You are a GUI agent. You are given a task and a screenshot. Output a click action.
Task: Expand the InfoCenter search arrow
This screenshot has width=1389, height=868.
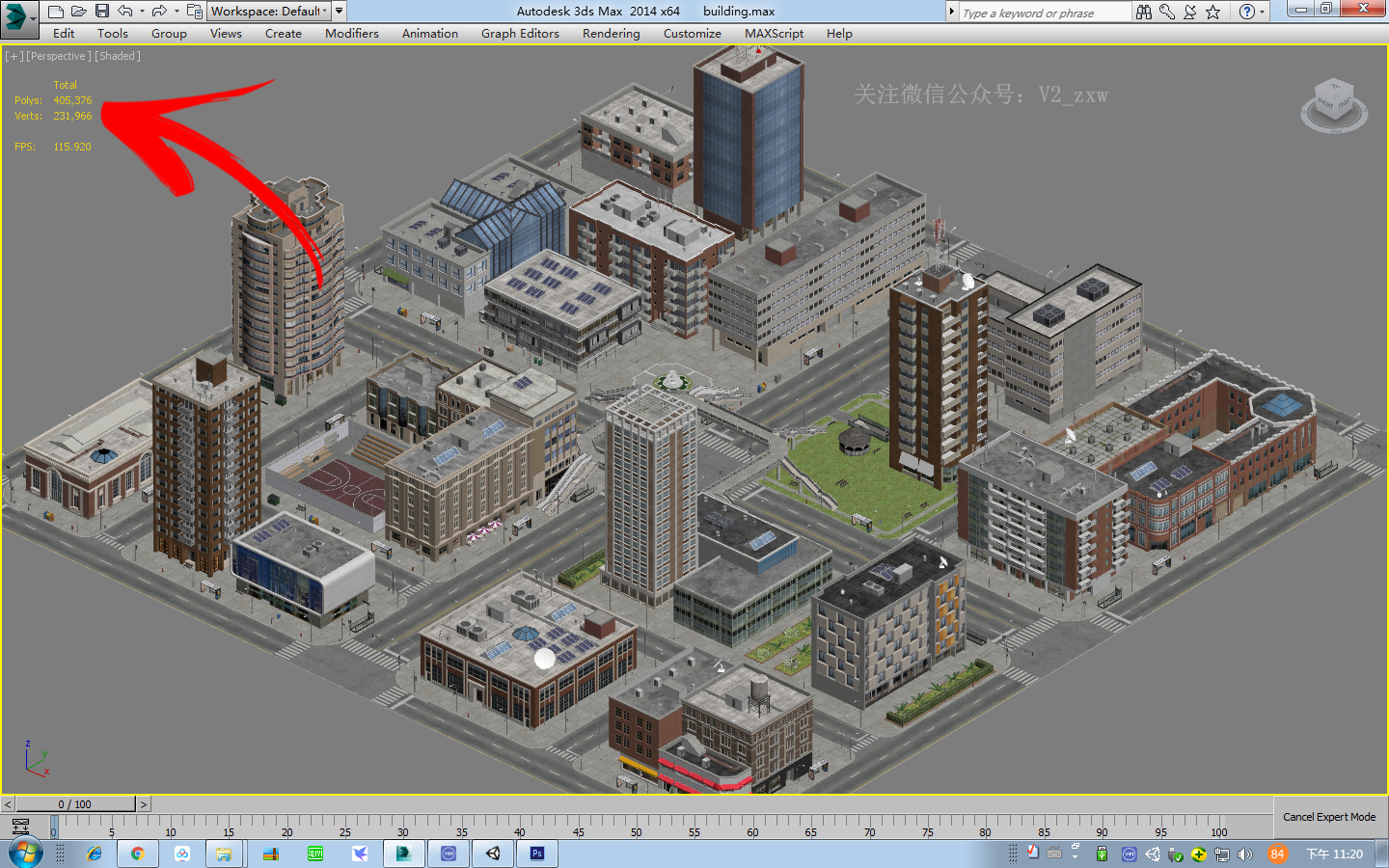click(x=951, y=12)
